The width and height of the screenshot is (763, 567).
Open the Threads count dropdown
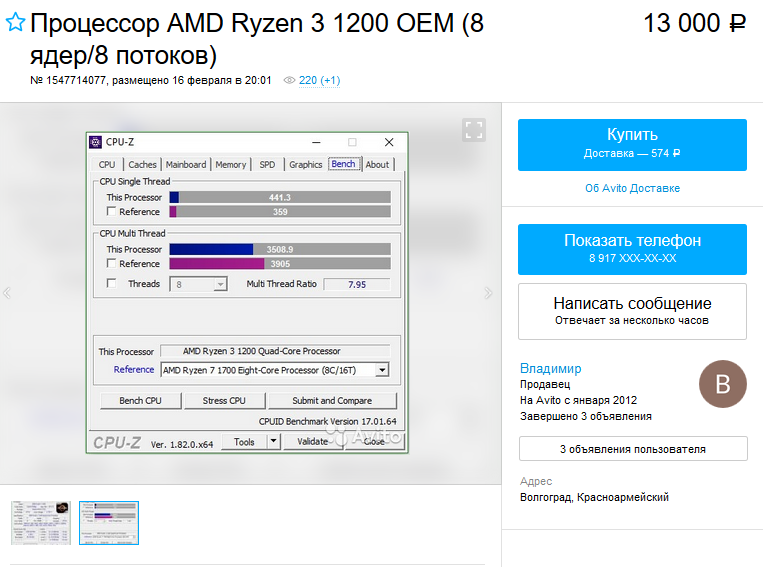pyautogui.click(x=220, y=284)
